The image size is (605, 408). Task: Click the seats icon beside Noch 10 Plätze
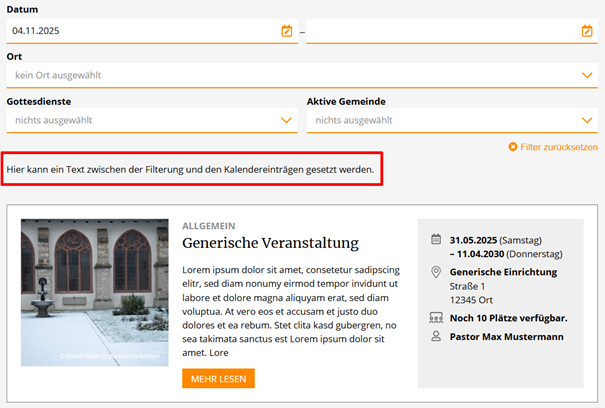436,318
